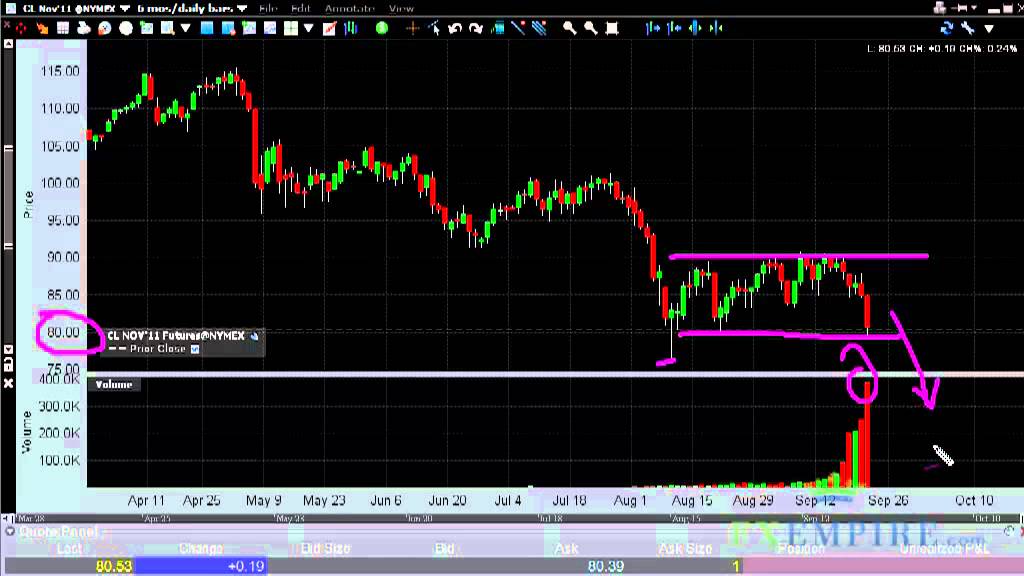Expand the dropdown arrow after the layout icon
1024x576 pixels.
[x=308, y=28]
